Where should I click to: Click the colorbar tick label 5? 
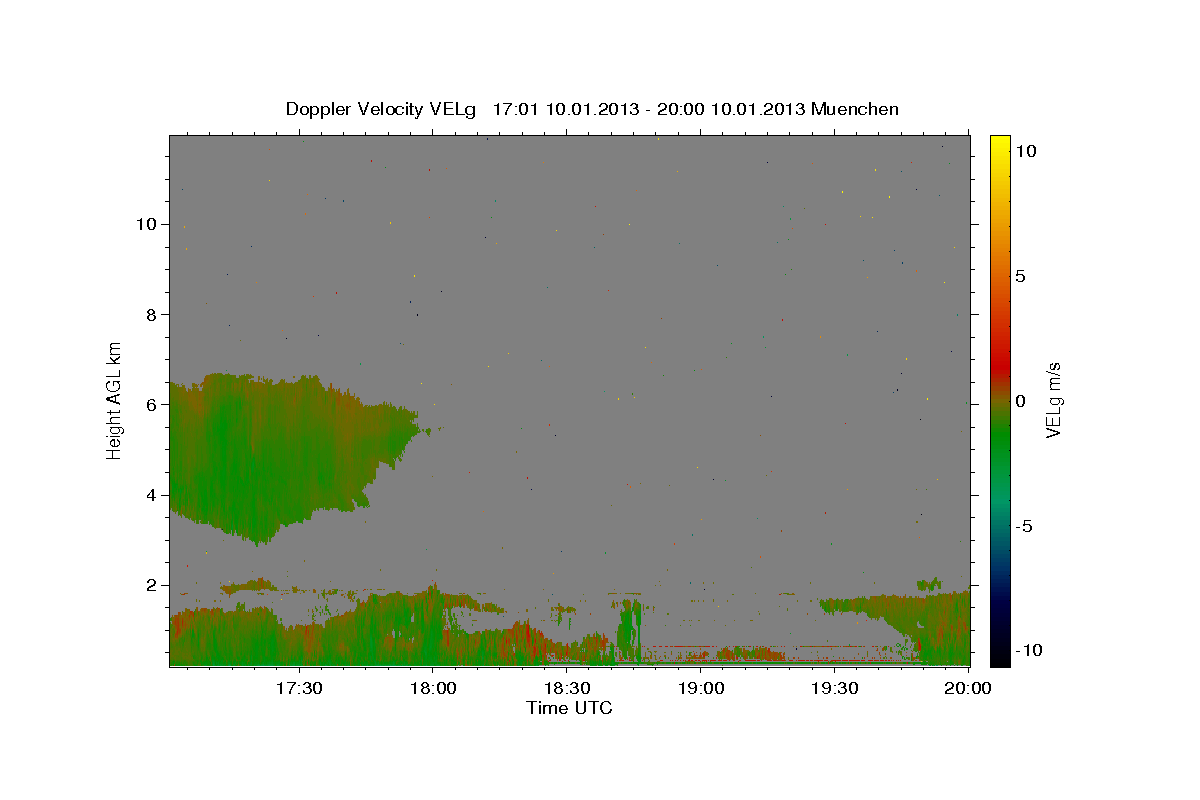tap(1020, 276)
